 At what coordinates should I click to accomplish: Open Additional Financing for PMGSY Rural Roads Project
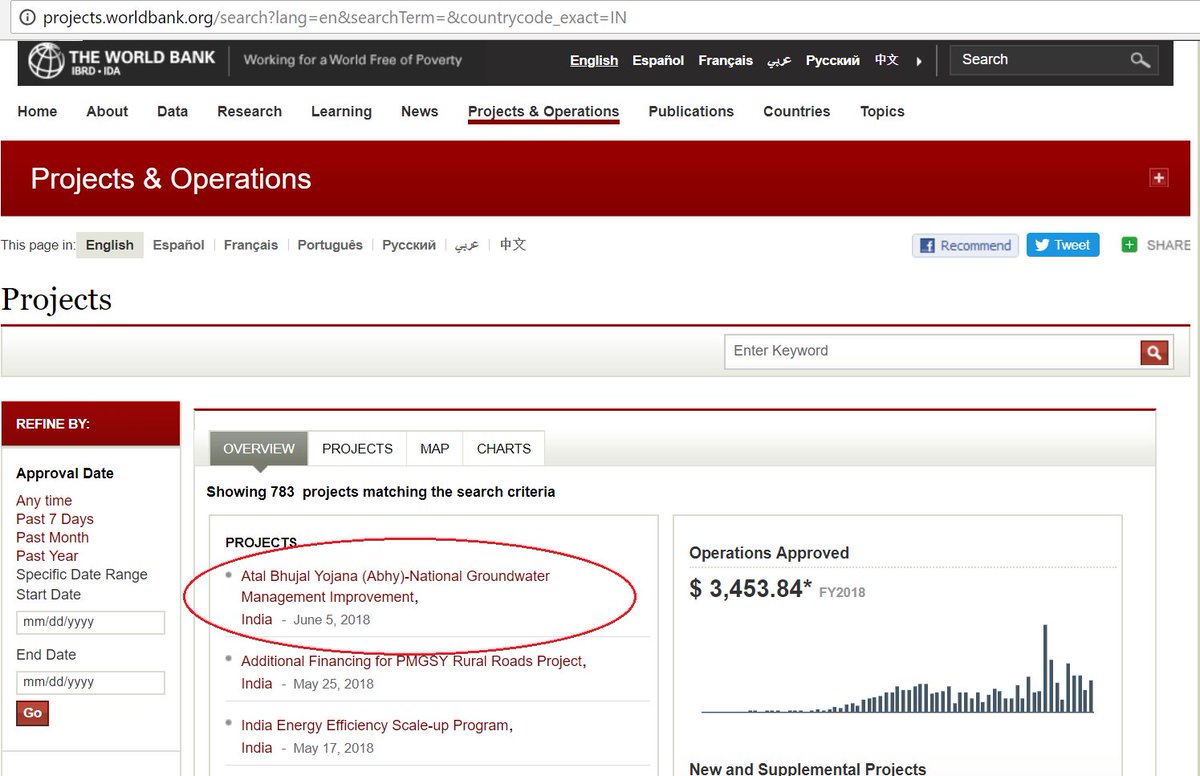411,661
